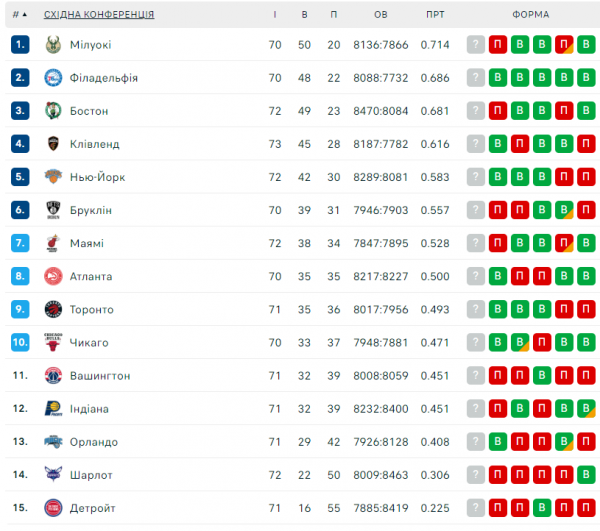Click the last form result for Шарлот
This screenshot has width=600, height=531.
pos(586,475)
